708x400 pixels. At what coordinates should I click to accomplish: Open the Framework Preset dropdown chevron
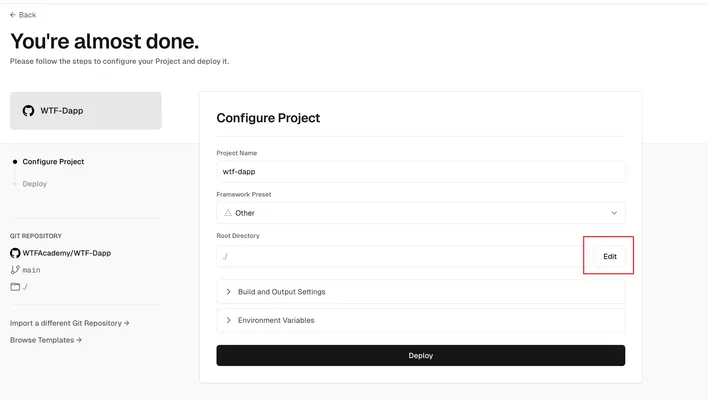click(614, 213)
